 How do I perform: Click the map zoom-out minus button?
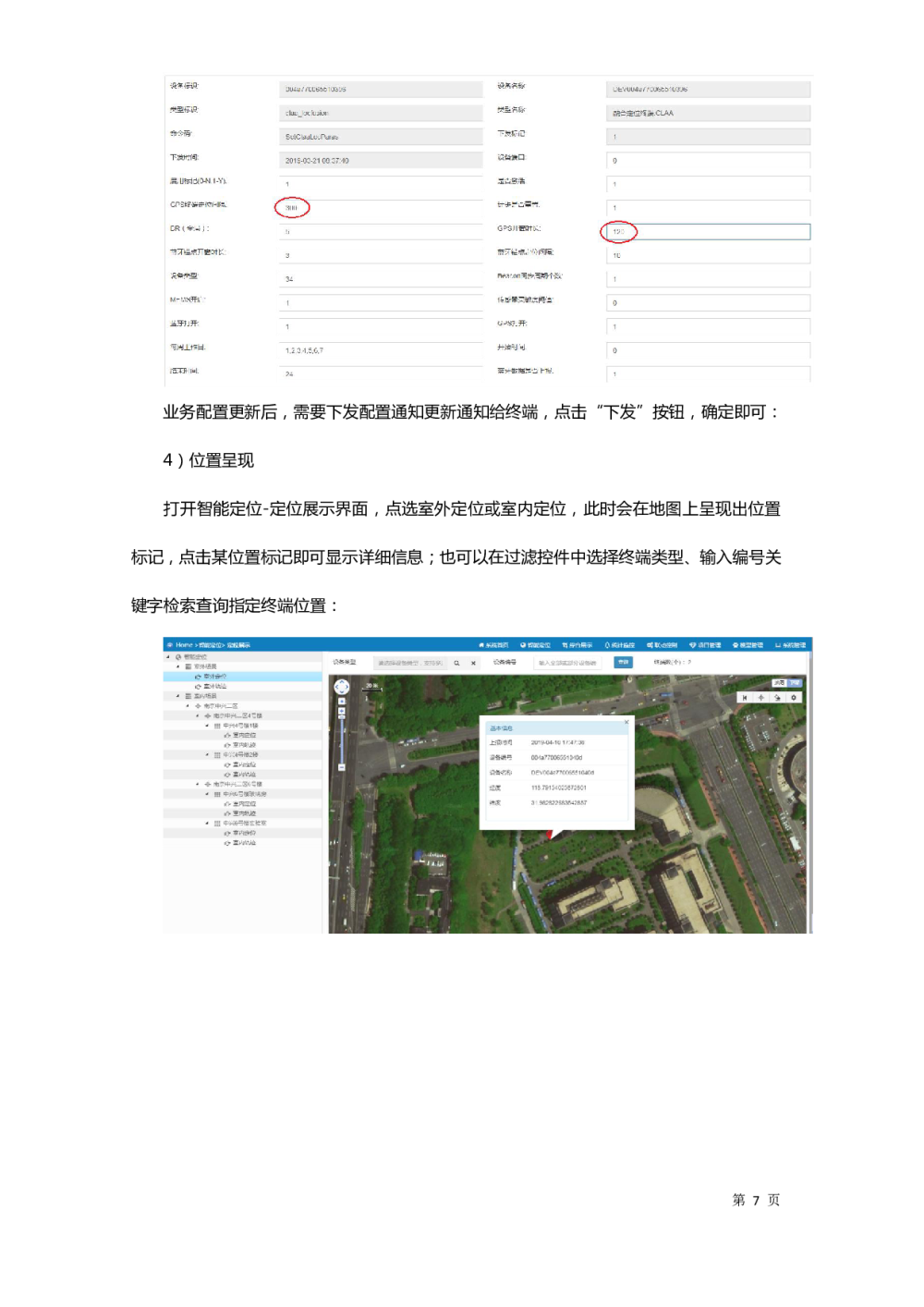pyautogui.click(x=341, y=767)
